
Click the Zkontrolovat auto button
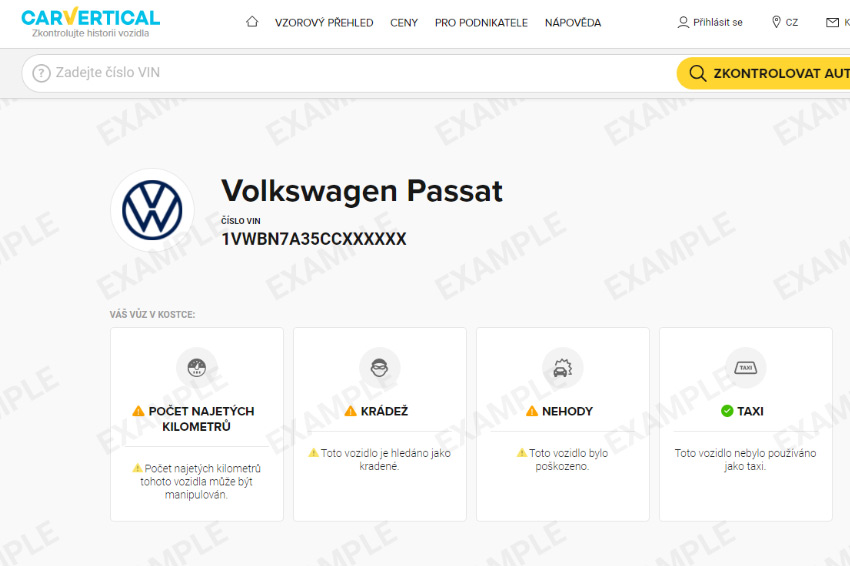click(x=763, y=73)
